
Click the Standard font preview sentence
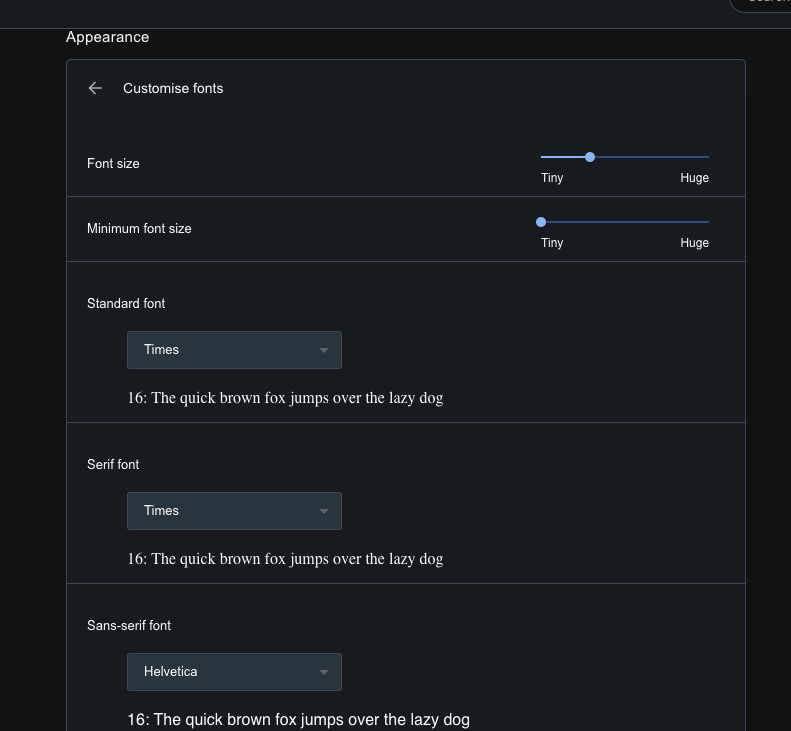pyautogui.click(x=285, y=398)
